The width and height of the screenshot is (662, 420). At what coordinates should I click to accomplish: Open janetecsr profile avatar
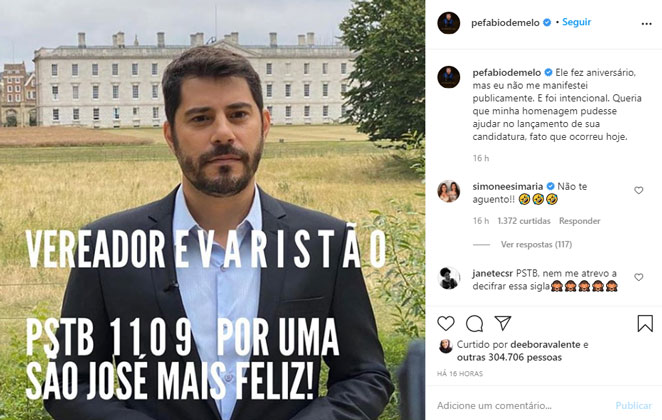pyautogui.click(x=449, y=278)
